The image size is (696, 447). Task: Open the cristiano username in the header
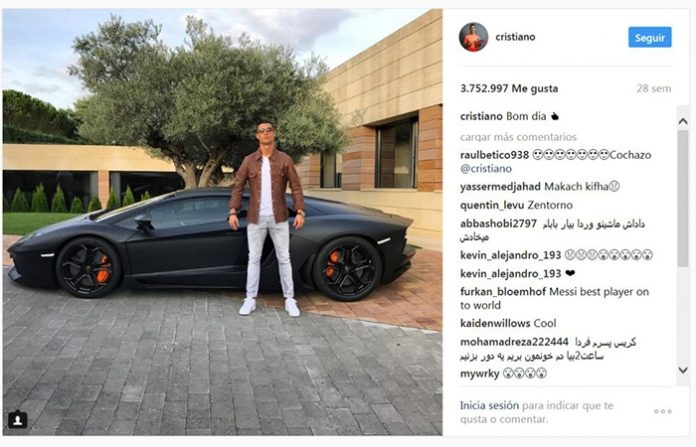515,37
